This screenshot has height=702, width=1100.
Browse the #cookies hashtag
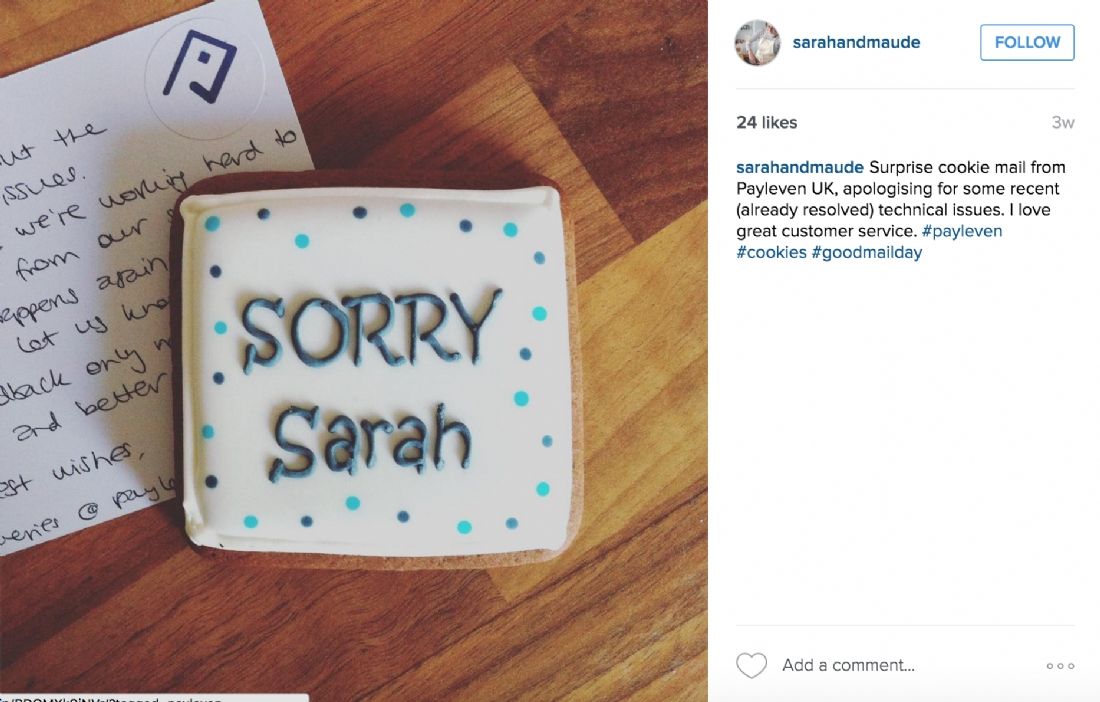[771, 252]
